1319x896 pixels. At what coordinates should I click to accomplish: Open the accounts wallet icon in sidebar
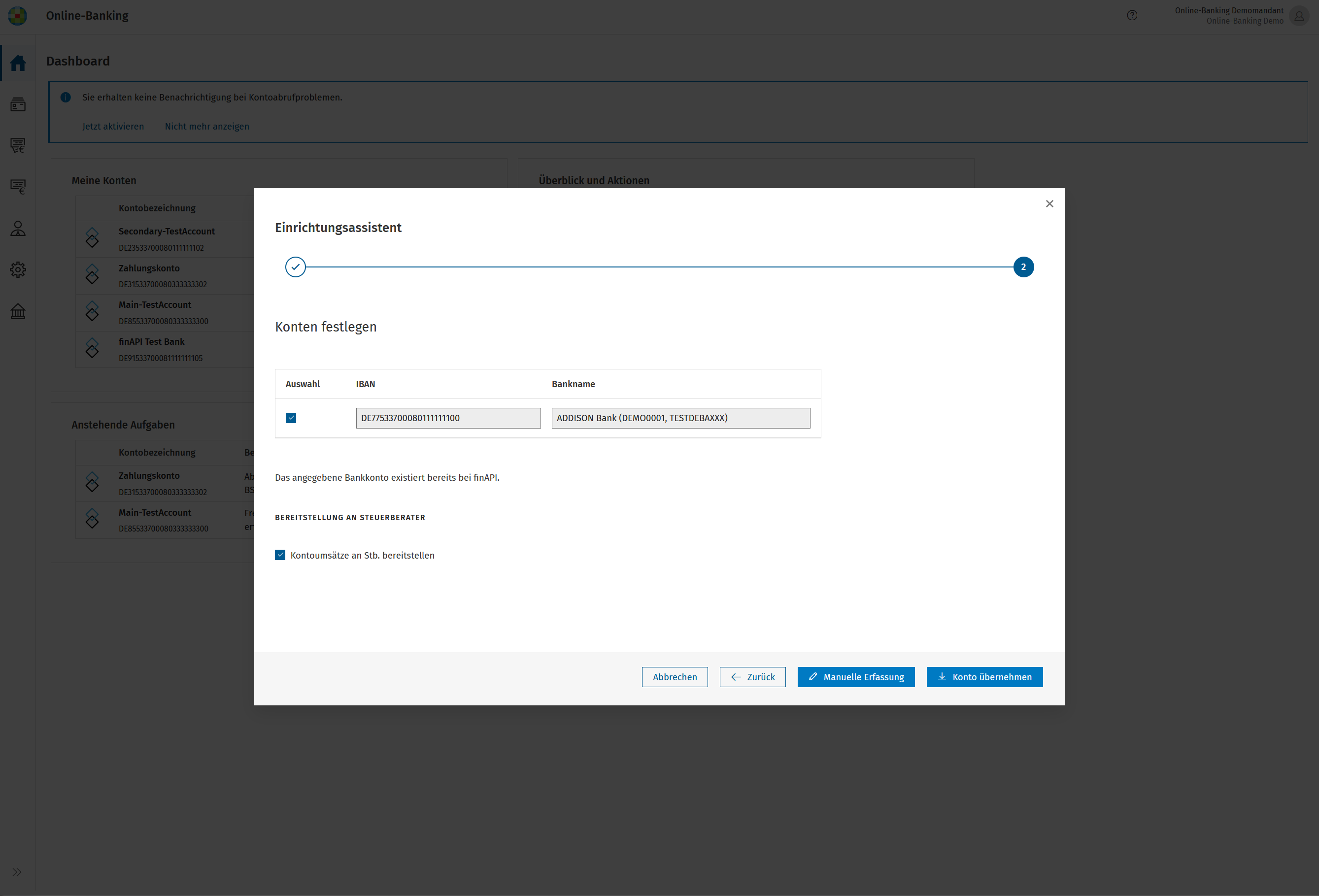(18, 104)
